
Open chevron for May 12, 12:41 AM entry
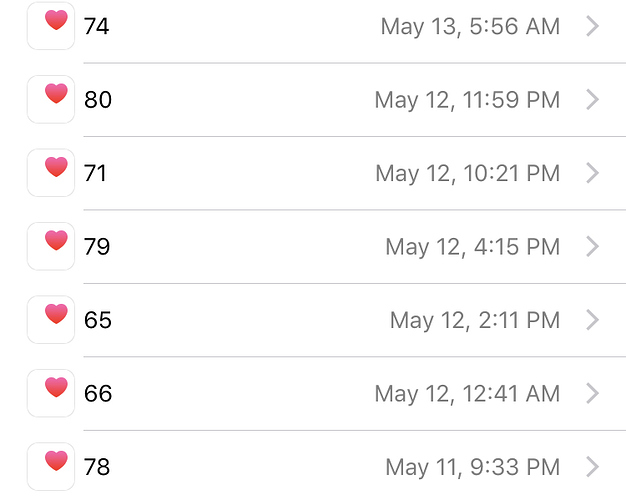(592, 393)
